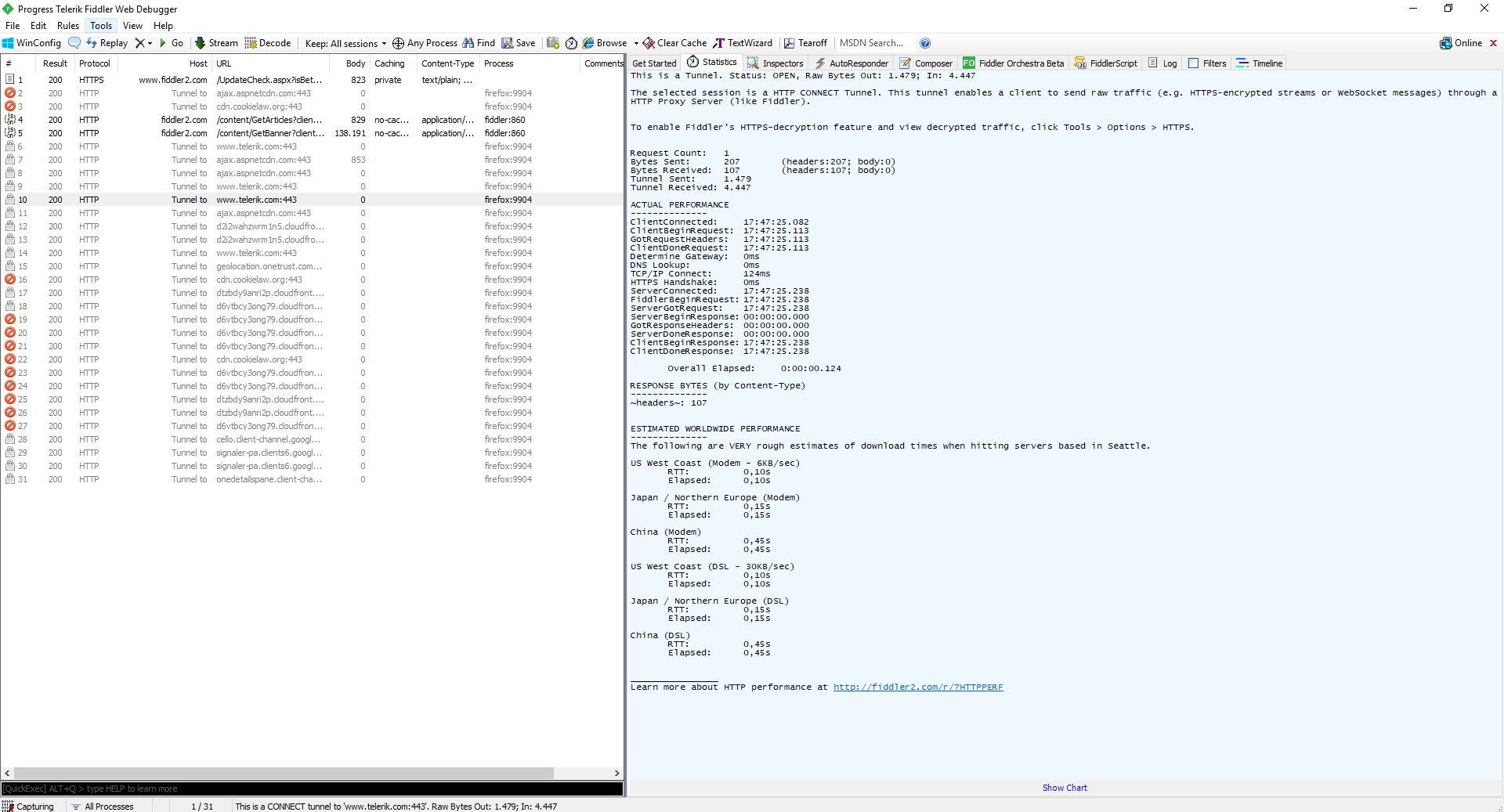Select the Statistics tab

coord(712,62)
